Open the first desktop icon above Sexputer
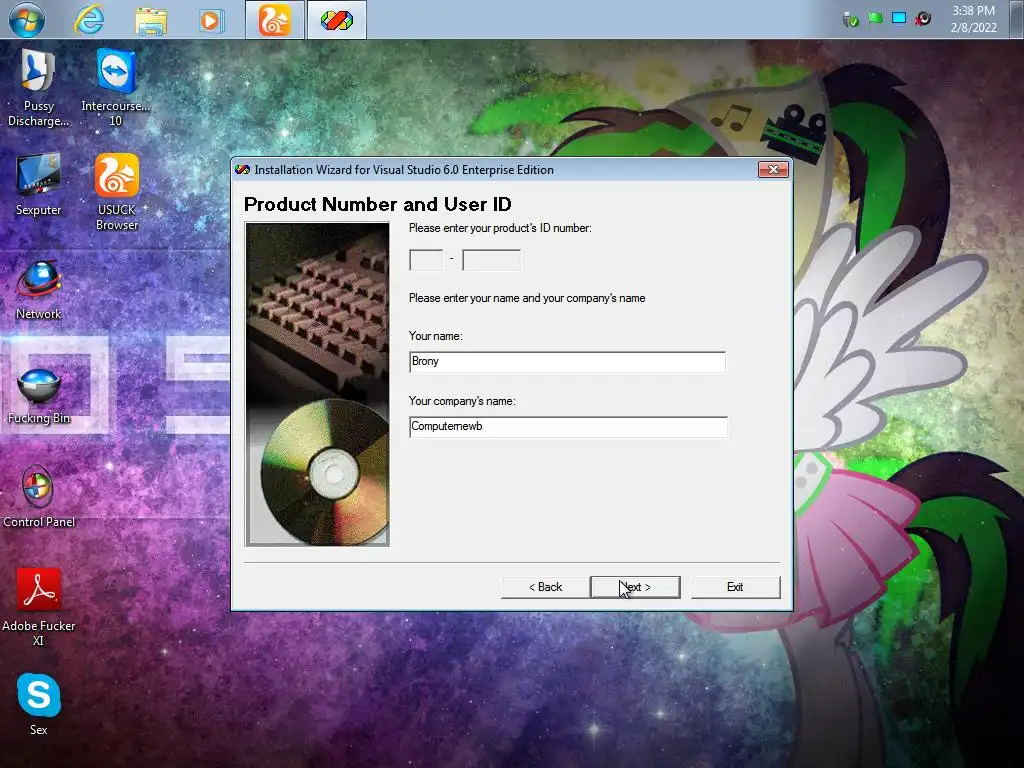 pyautogui.click(x=38, y=88)
